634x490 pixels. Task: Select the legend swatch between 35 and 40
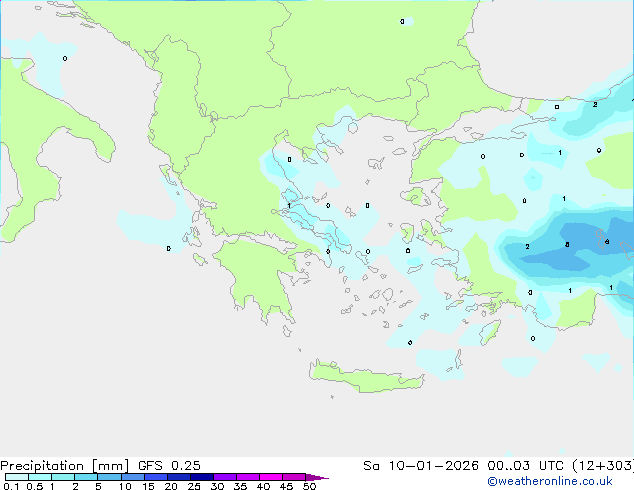pos(247,477)
